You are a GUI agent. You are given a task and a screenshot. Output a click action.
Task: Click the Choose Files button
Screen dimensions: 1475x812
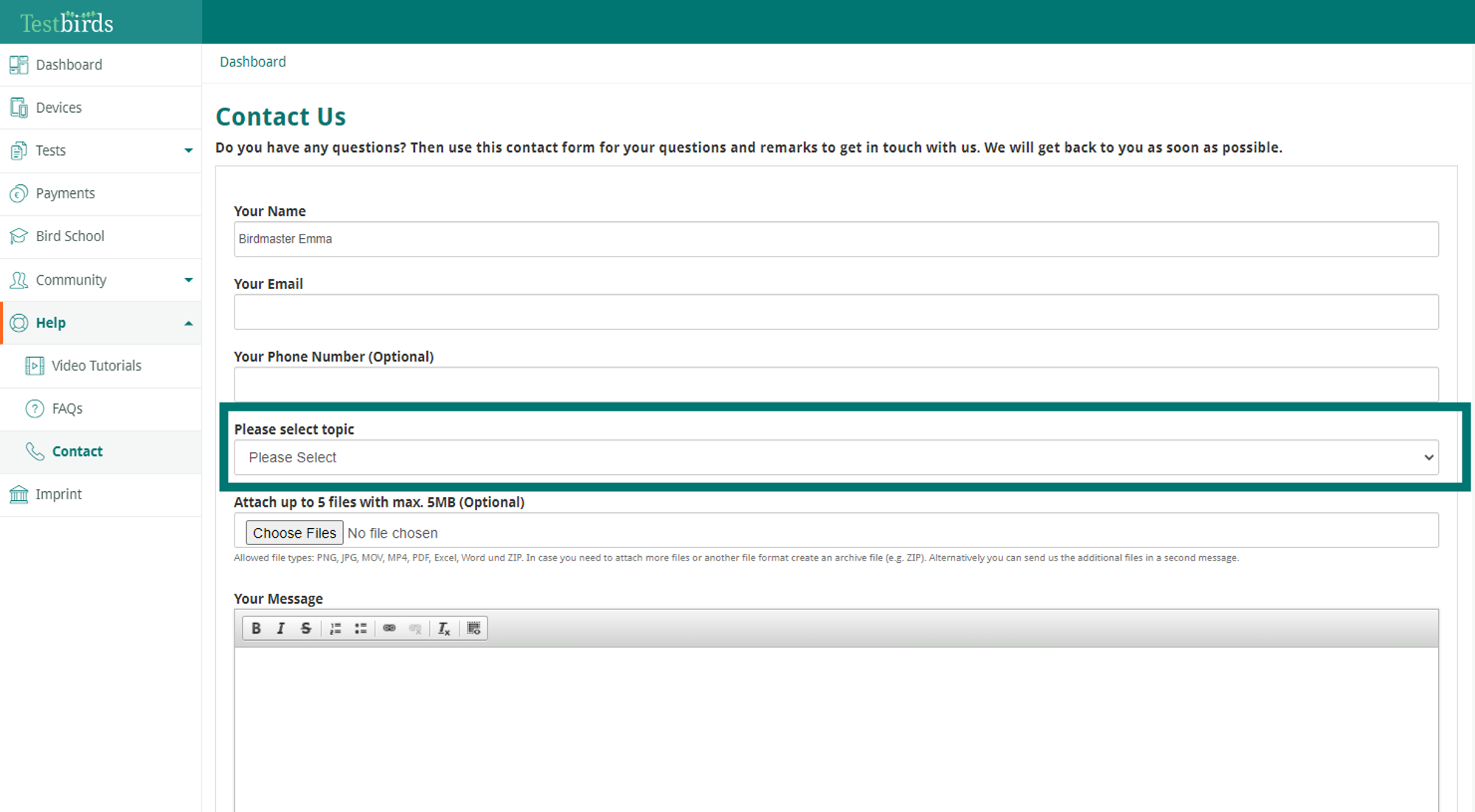point(294,533)
